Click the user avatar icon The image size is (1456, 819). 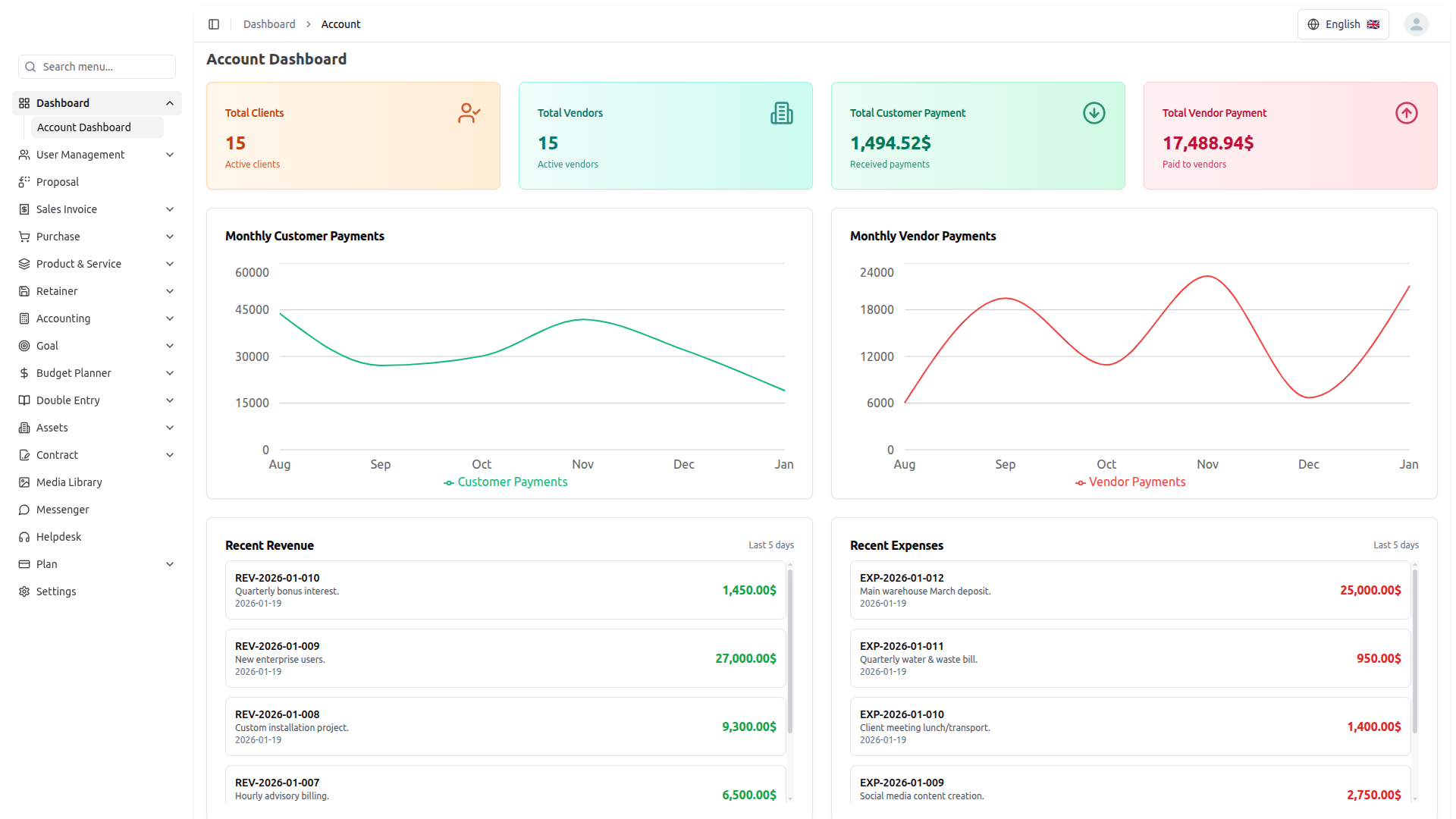point(1416,24)
